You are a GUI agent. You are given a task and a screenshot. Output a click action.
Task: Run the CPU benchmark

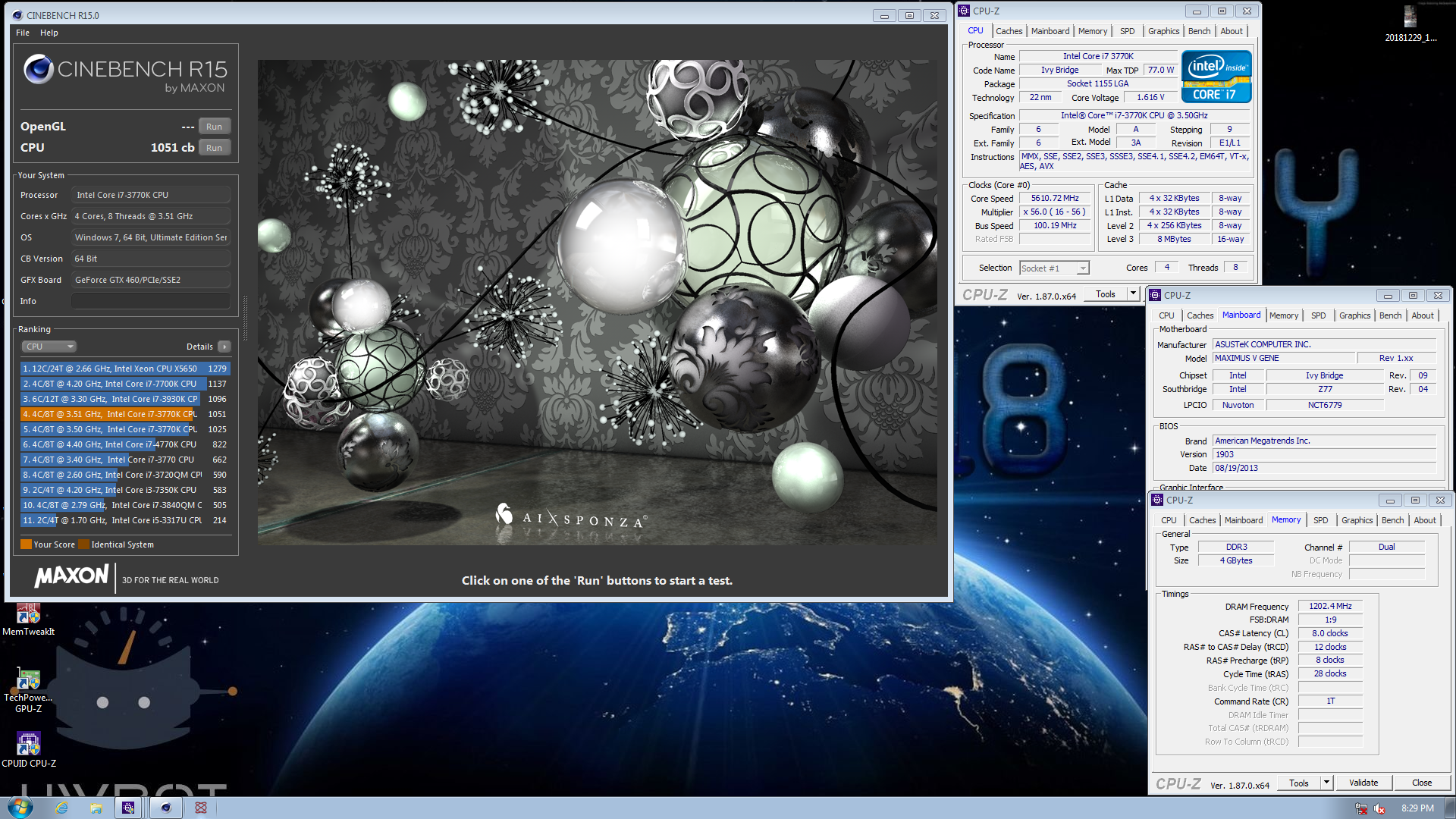[x=215, y=148]
